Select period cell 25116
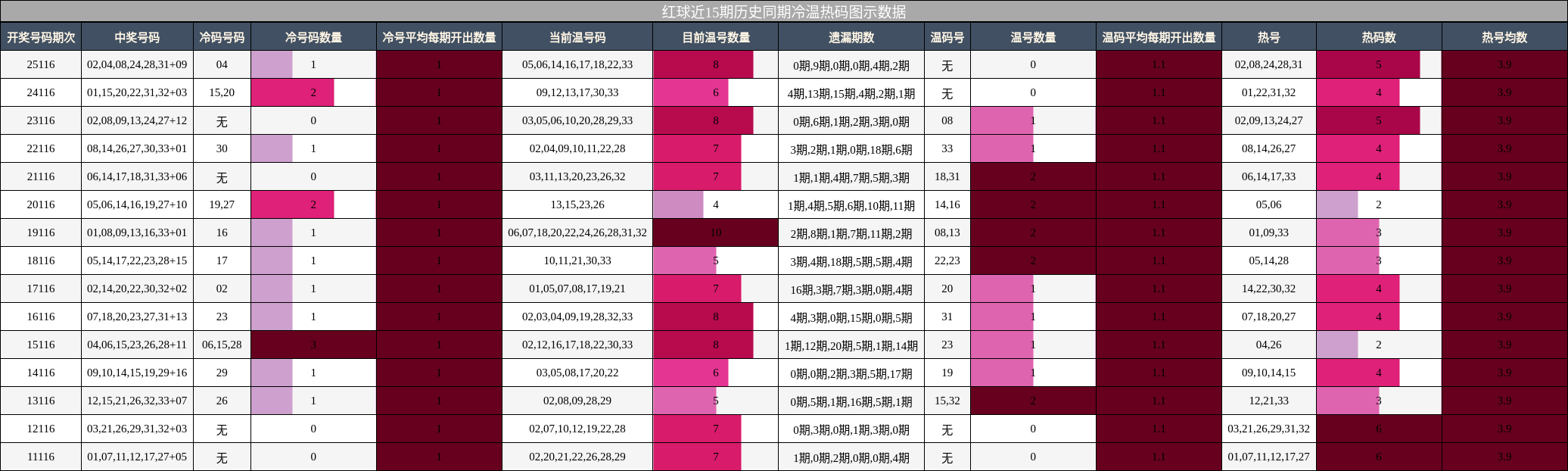Screen dimensions: 1568x471 click(41, 64)
